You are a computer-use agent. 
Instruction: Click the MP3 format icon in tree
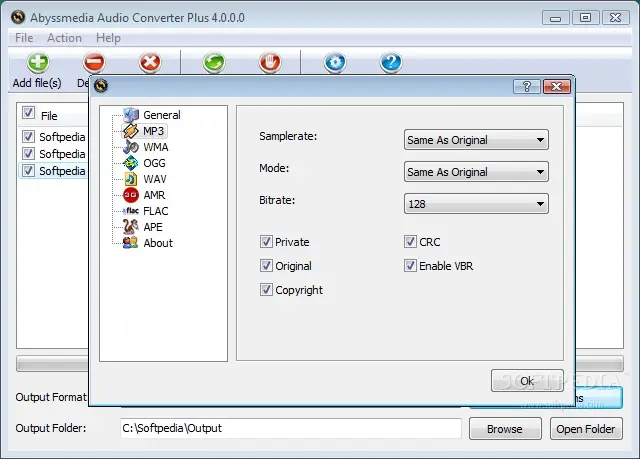(131, 131)
